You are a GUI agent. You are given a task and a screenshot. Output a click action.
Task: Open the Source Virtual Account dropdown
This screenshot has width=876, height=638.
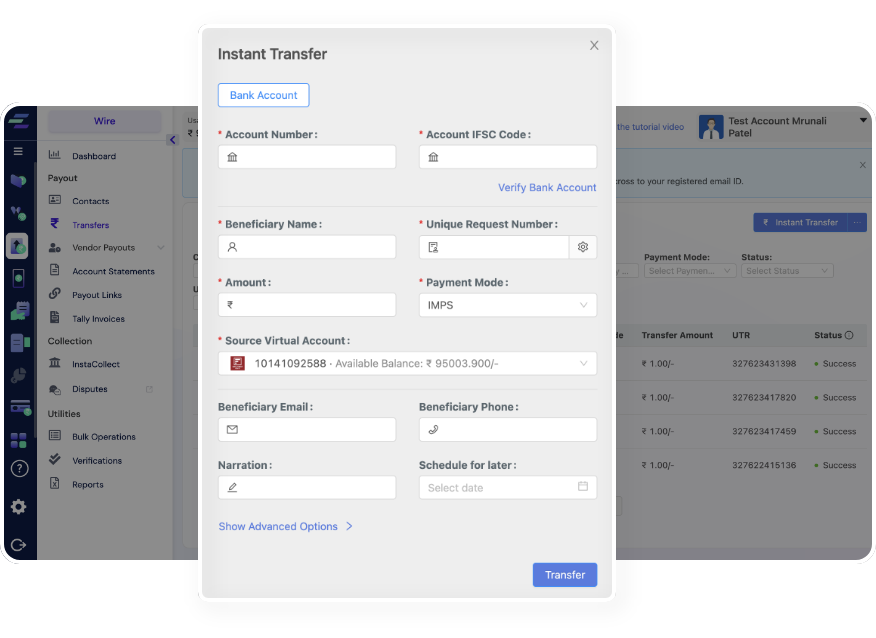(407, 363)
